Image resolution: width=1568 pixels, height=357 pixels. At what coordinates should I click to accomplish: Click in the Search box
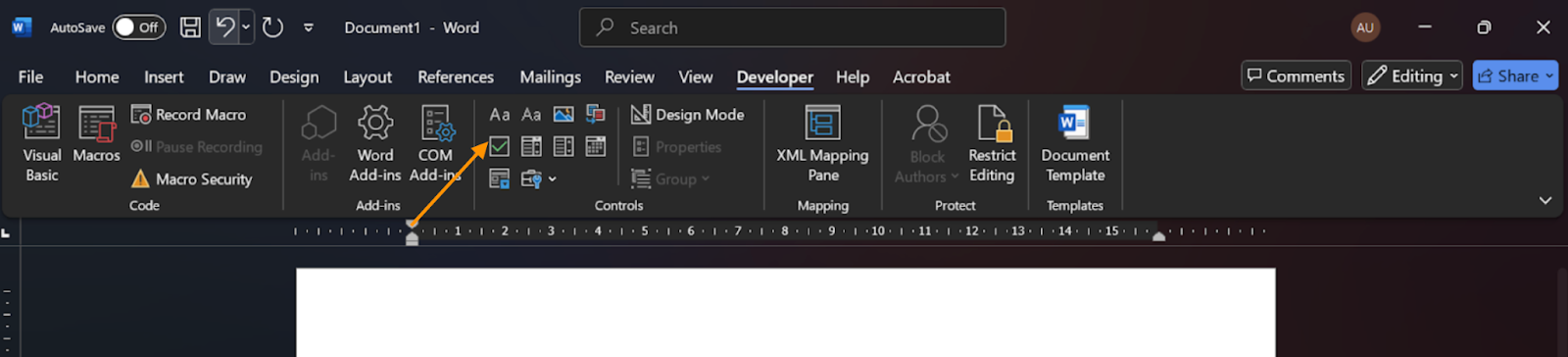click(793, 27)
